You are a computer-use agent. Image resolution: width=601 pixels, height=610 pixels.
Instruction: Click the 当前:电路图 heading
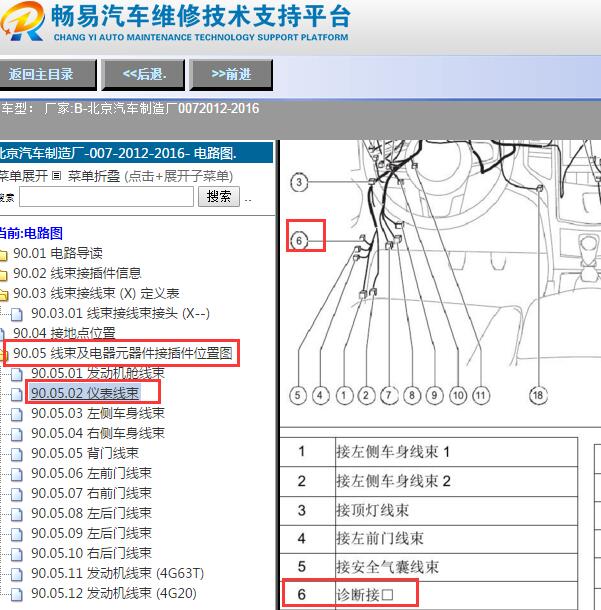[31, 233]
